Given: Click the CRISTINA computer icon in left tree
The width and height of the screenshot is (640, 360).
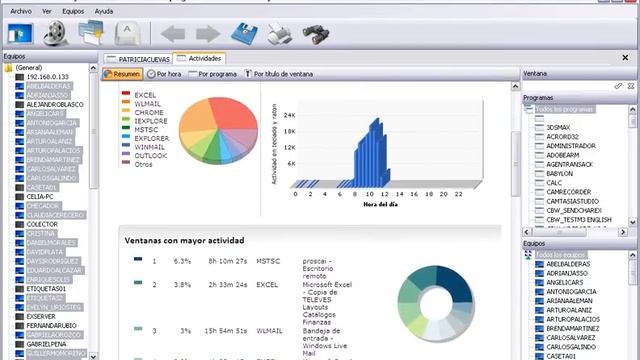Looking at the screenshot, I should (19, 233).
